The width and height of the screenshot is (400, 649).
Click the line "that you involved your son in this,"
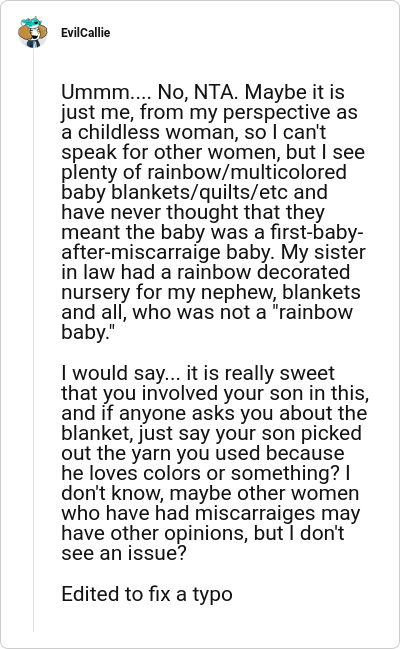click(215, 393)
